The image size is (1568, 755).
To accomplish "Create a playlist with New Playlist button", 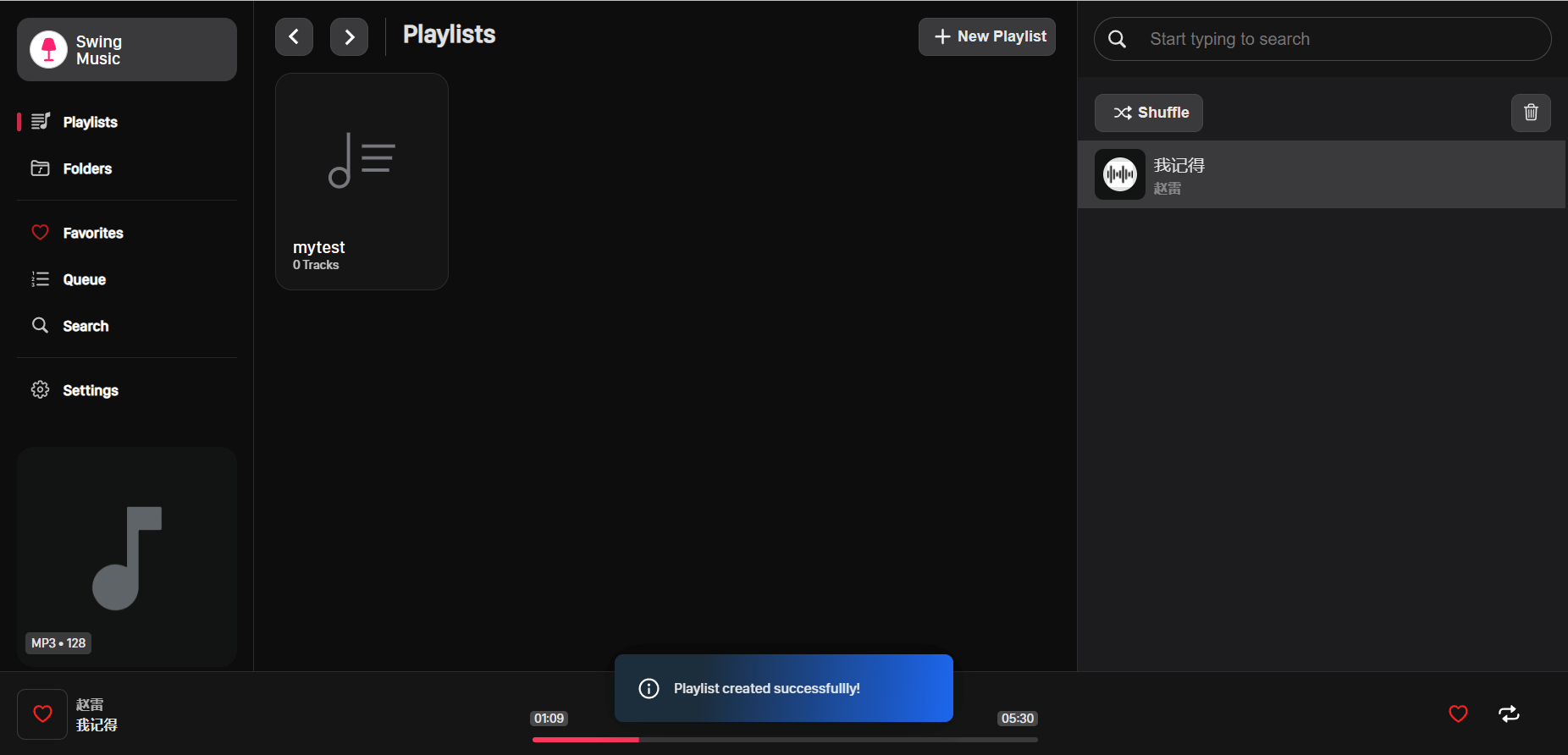I will [x=986, y=36].
